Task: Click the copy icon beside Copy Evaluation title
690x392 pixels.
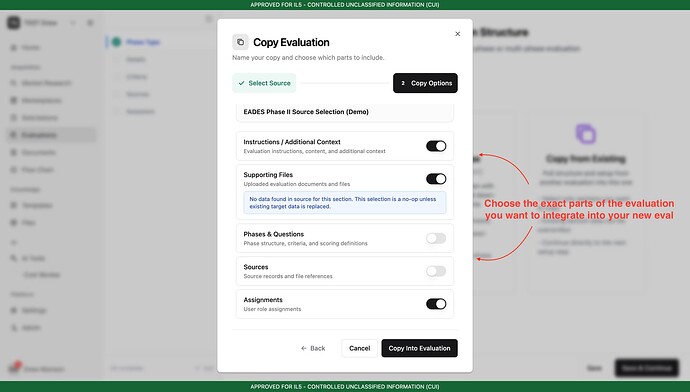Action: click(x=240, y=42)
